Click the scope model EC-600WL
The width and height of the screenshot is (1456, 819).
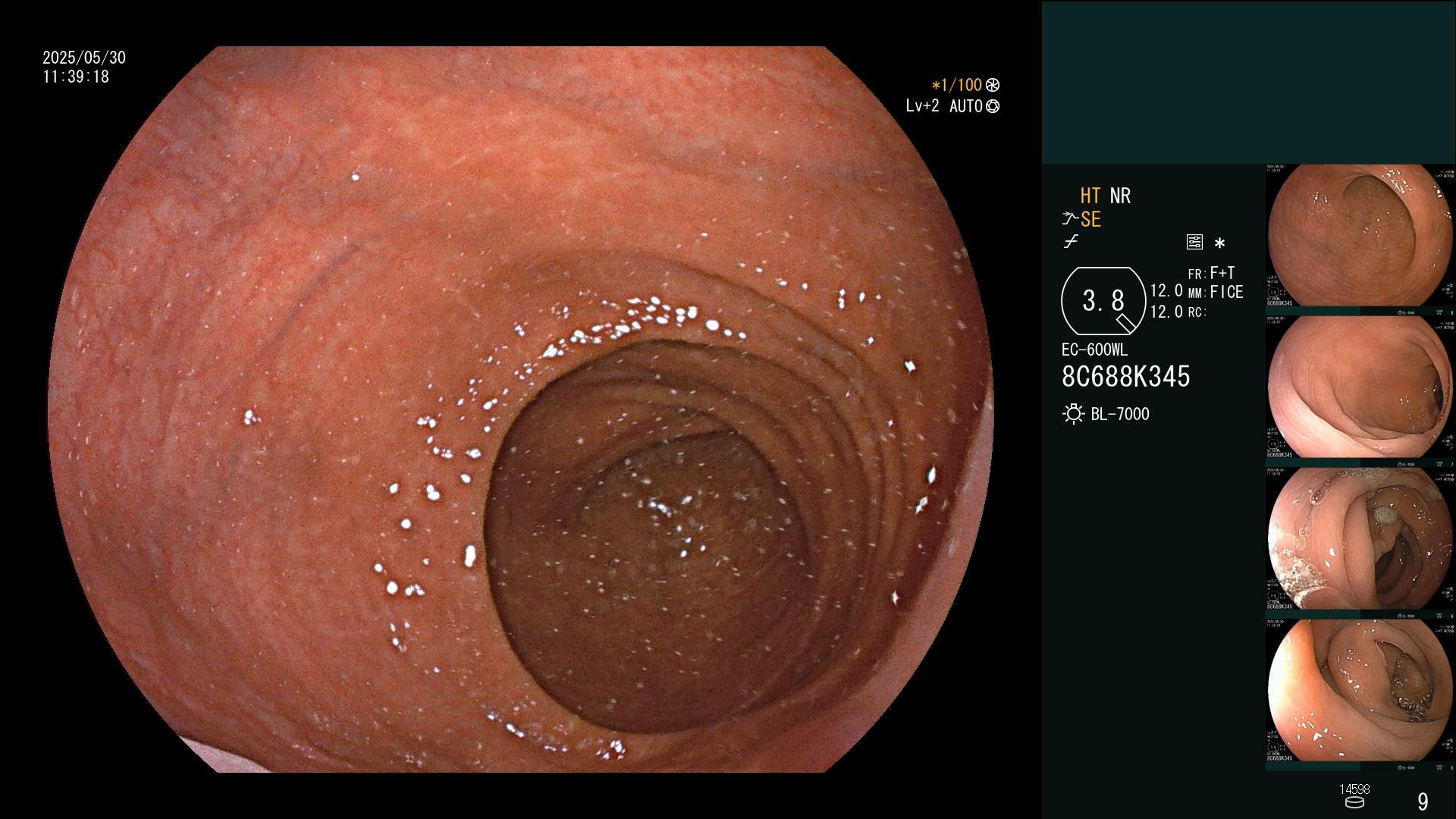1094,350
